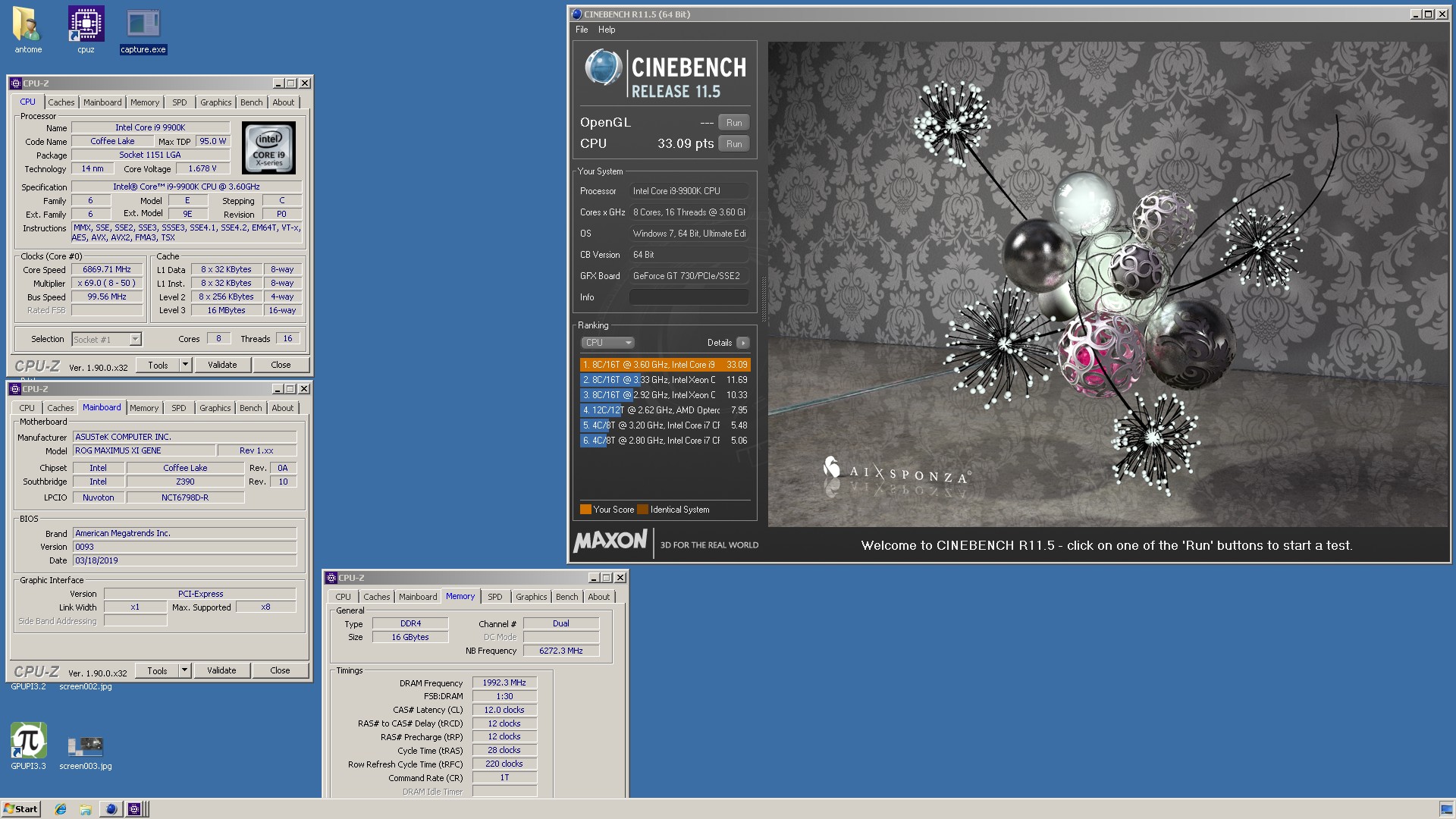1456x819 pixels.
Task: Select ranking row 3 with score 10.33
Action: pyautogui.click(x=665, y=395)
